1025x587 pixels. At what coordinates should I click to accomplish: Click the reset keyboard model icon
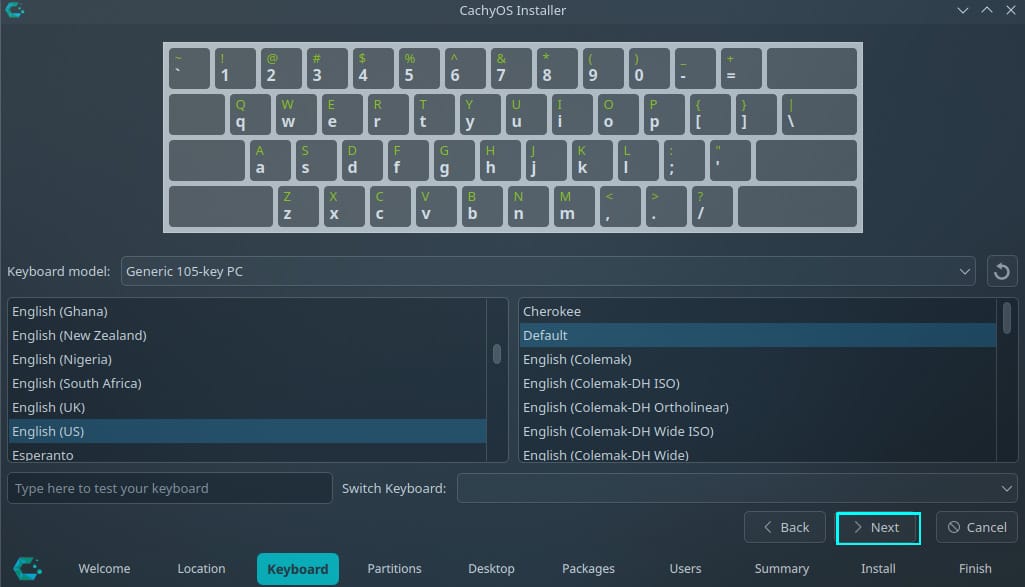click(x=1002, y=271)
